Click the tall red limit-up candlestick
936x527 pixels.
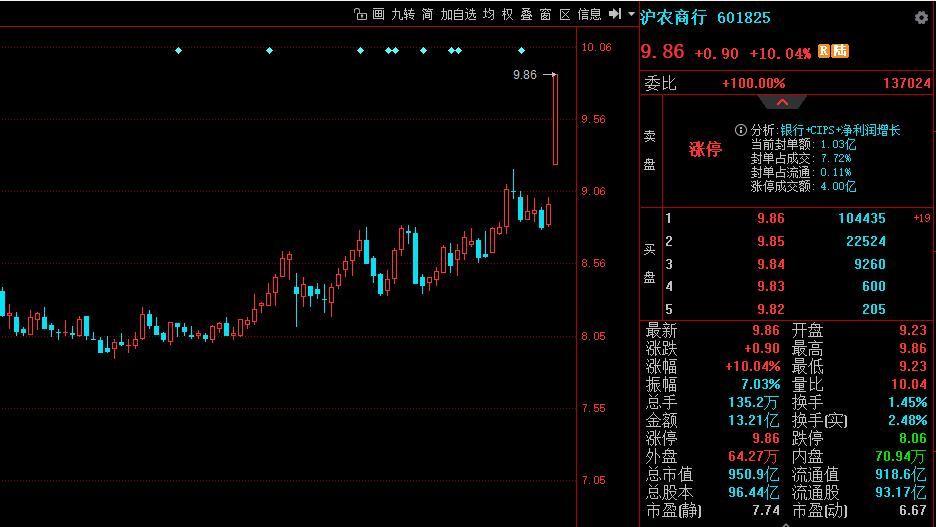(556, 119)
